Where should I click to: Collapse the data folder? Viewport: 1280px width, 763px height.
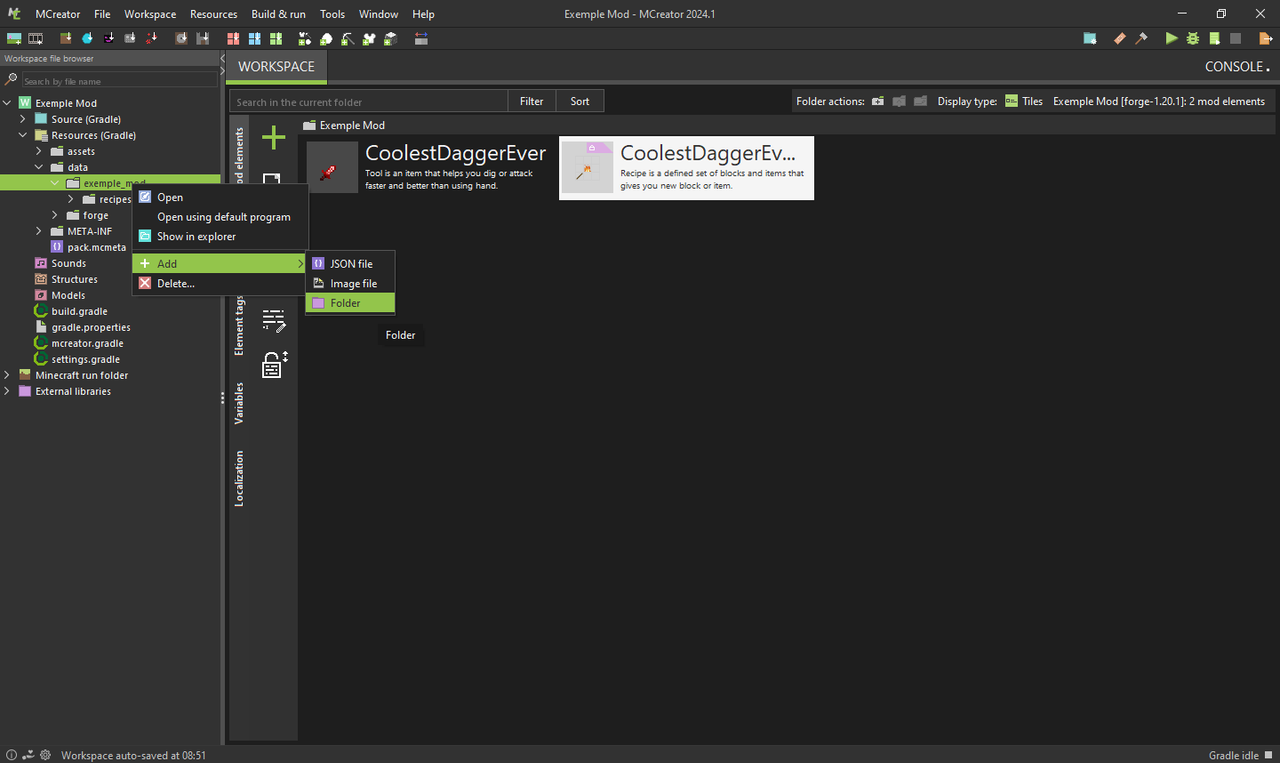[x=39, y=167]
